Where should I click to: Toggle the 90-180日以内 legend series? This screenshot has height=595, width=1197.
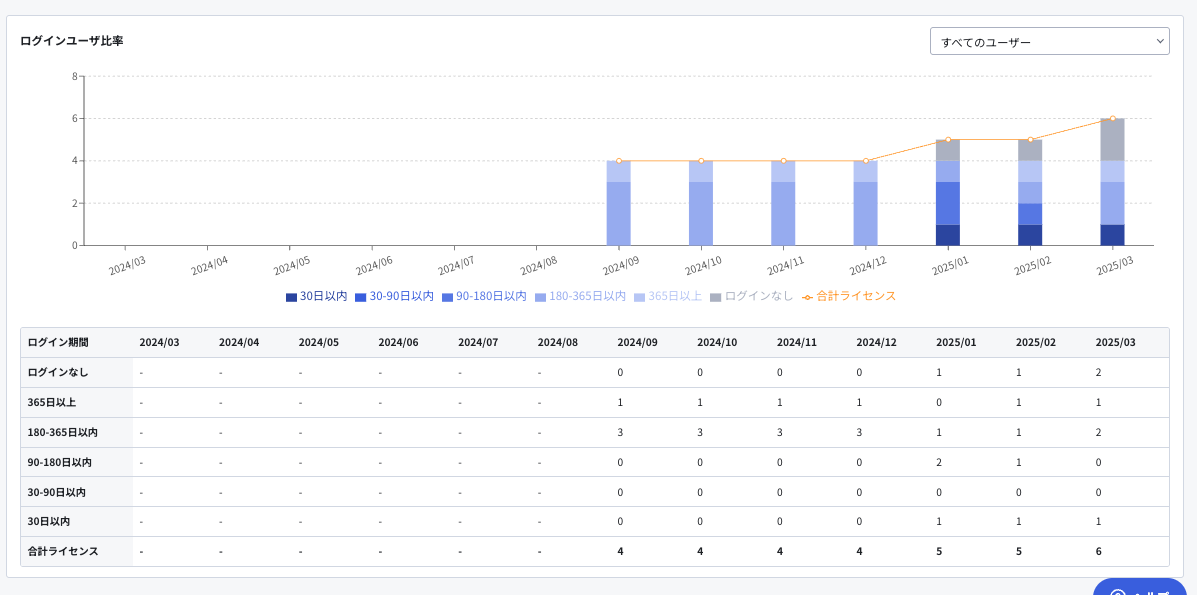484,296
